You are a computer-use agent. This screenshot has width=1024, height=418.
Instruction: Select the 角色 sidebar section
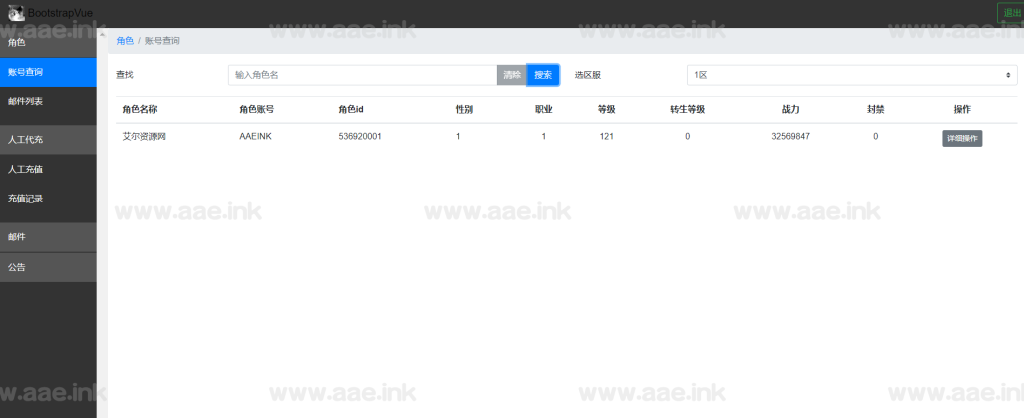pos(48,42)
